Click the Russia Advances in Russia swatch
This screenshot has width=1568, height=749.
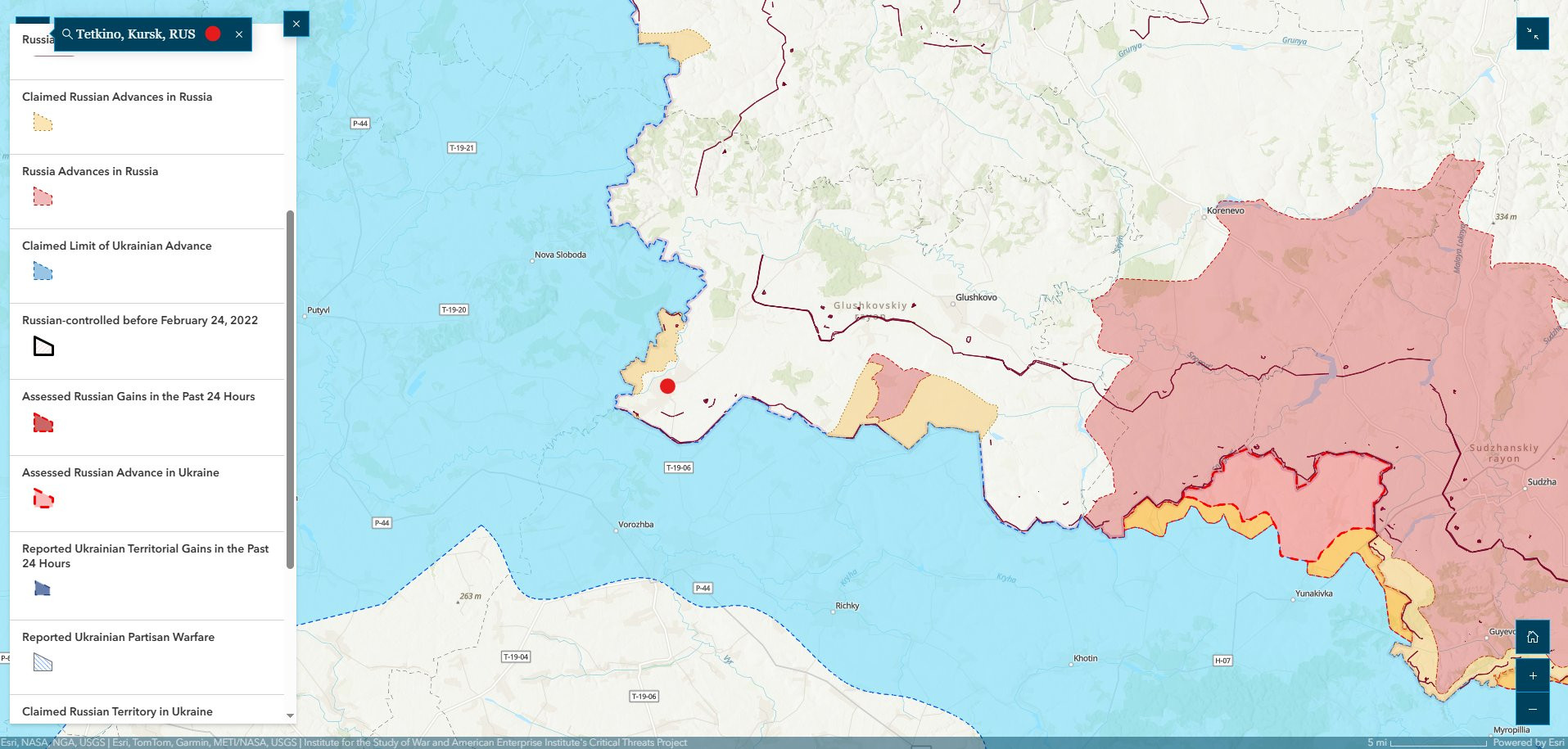[x=43, y=196]
